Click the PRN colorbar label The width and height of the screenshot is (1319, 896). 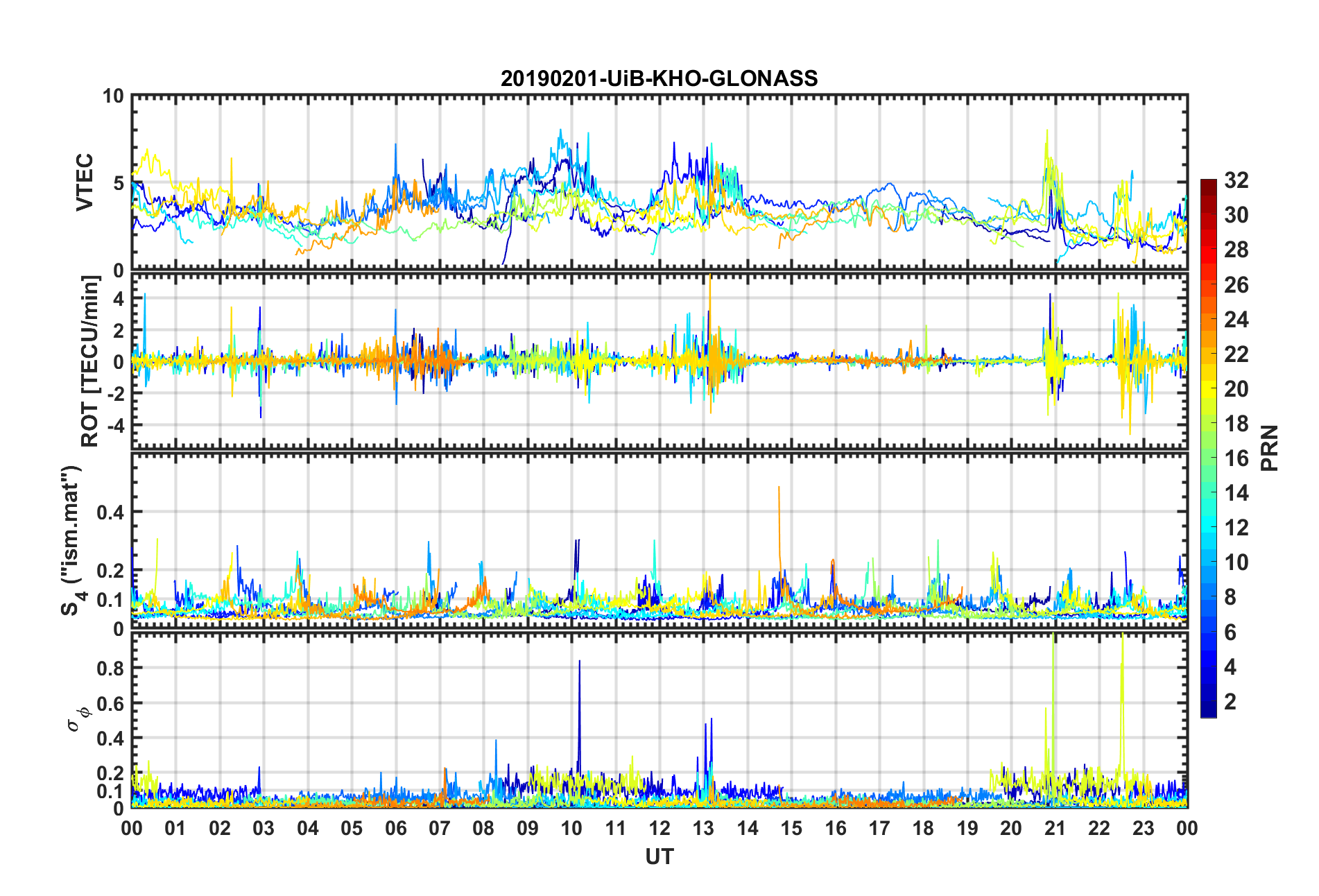click(x=1269, y=448)
